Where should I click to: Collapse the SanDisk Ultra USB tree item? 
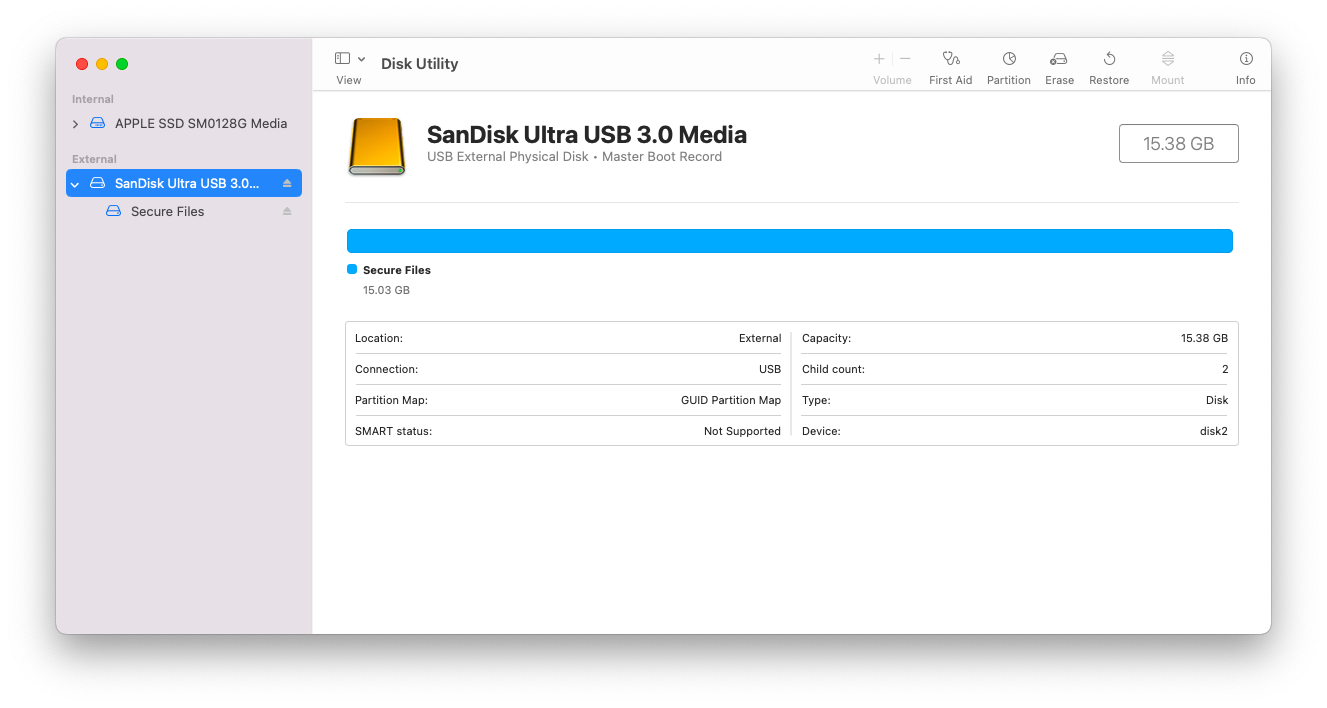point(75,184)
